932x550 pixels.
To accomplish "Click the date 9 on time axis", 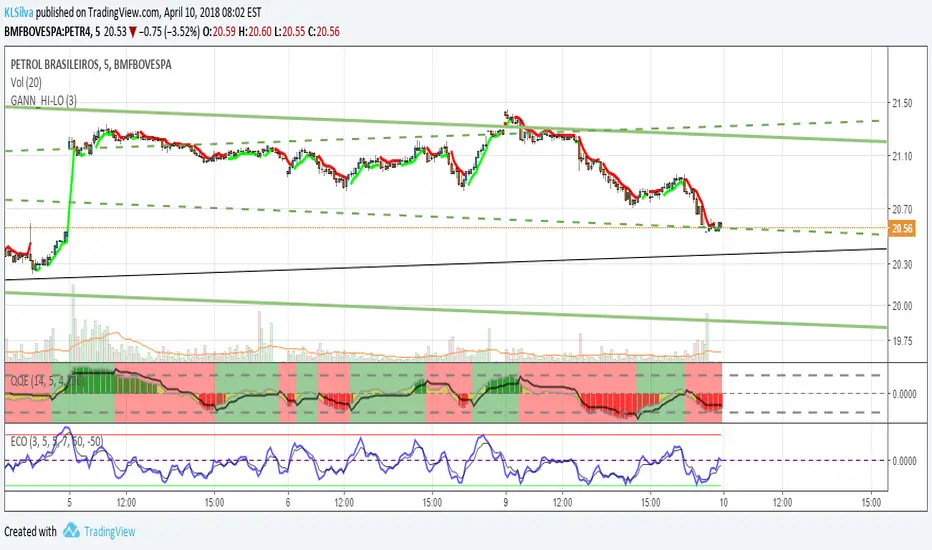I will click(x=506, y=502).
